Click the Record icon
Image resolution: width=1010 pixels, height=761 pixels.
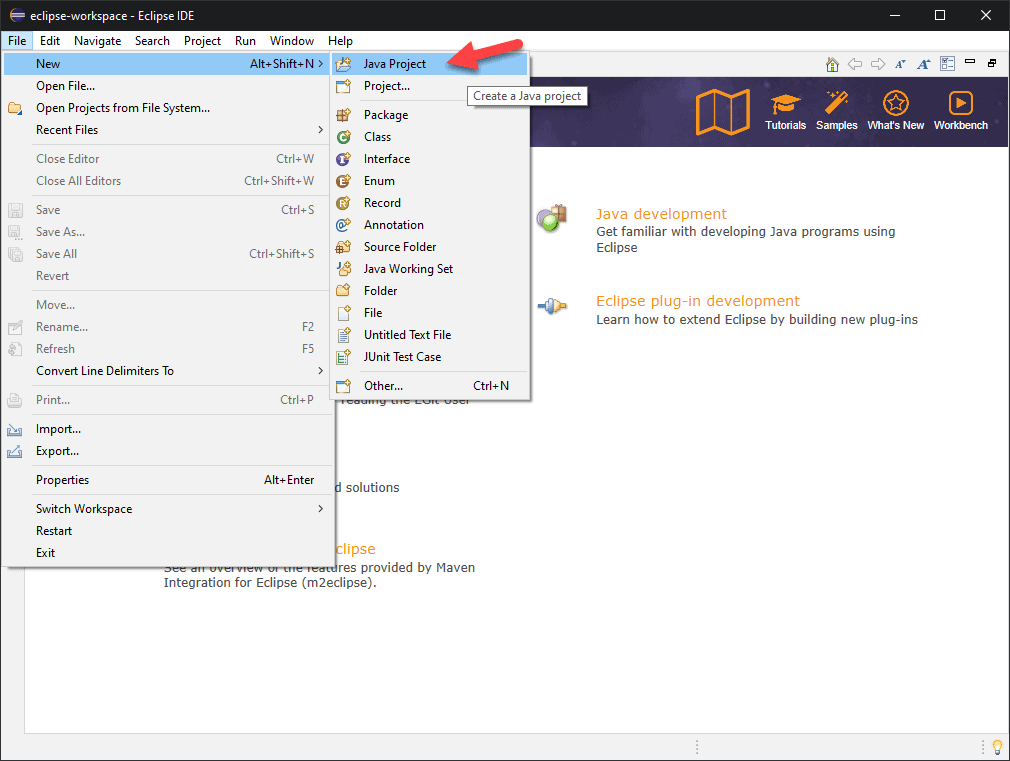click(343, 203)
